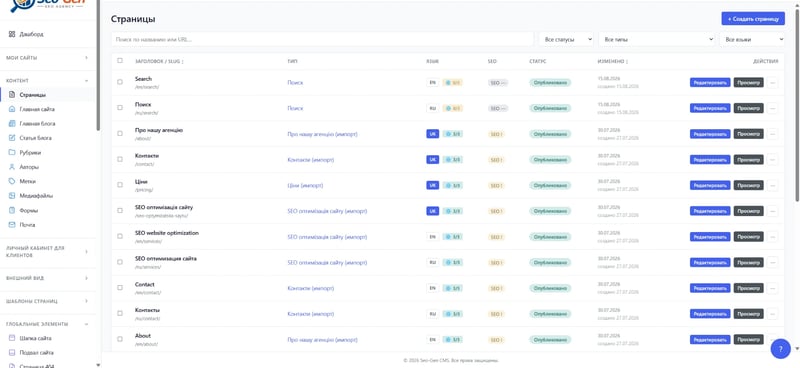Check the SEO оптимізація сайту row checkbox
Image resolution: width=800 pixels, height=368 pixels.
click(120, 210)
